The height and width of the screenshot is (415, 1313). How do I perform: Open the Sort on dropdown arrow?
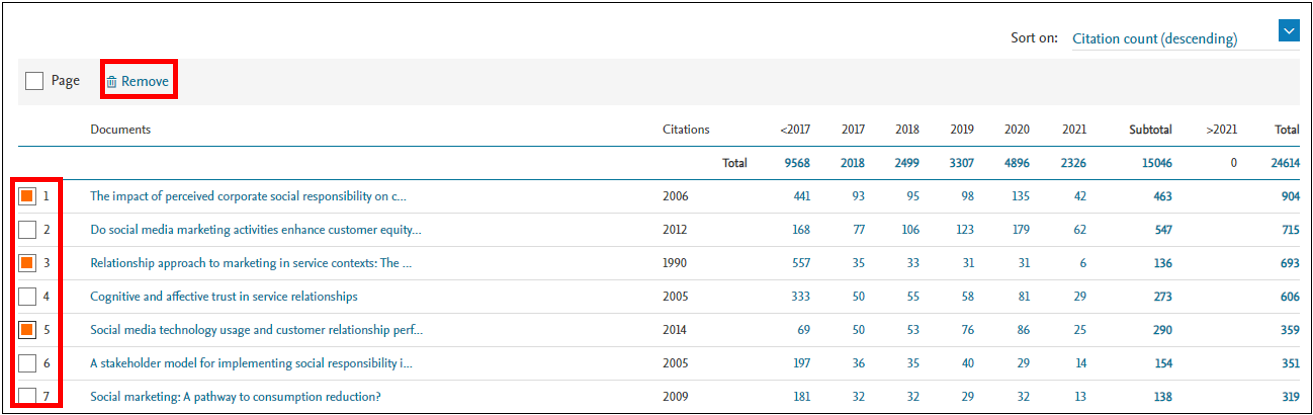click(x=1288, y=33)
